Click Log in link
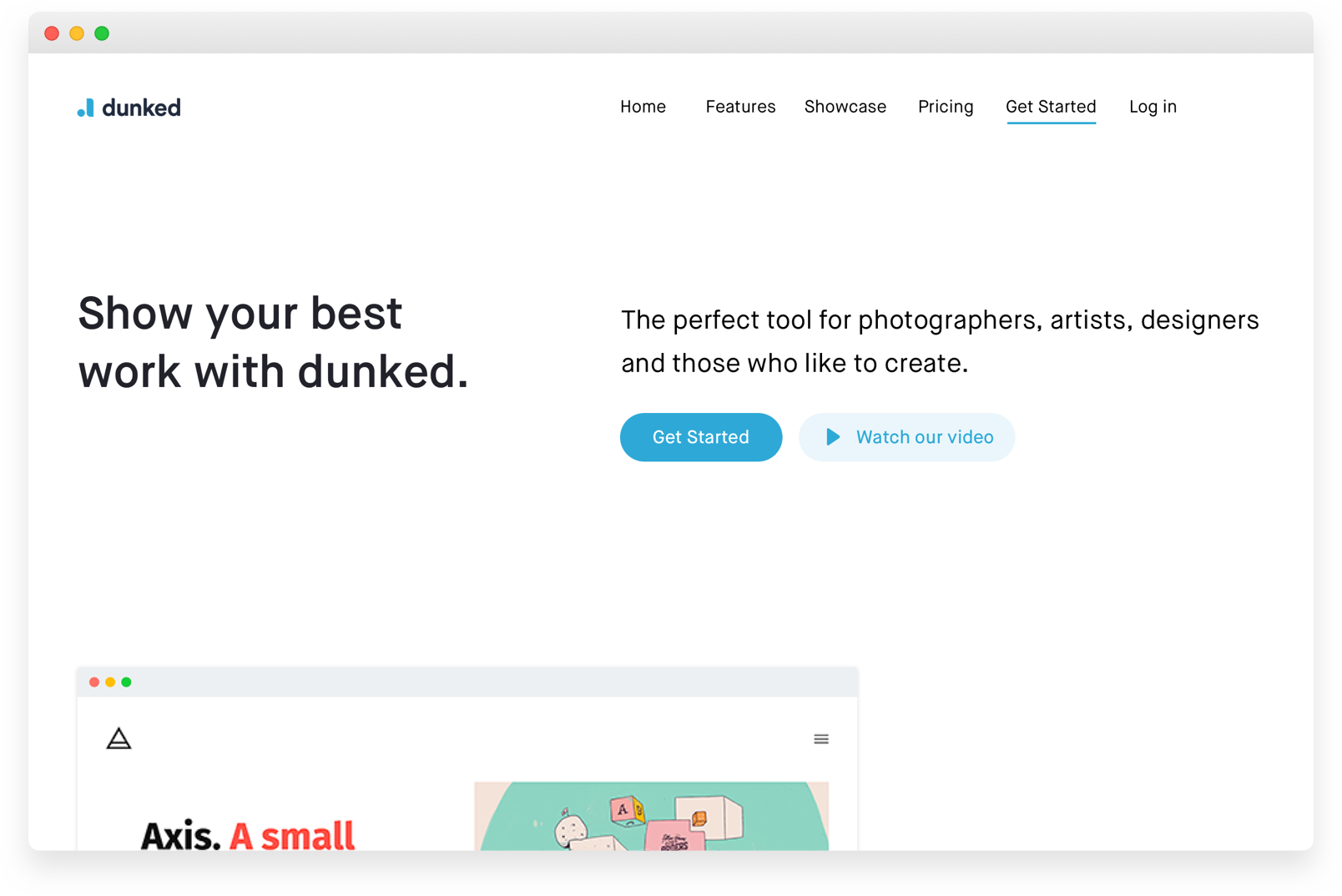Image resolution: width=1342 pixels, height=896 pixels. coord(1153,107)
